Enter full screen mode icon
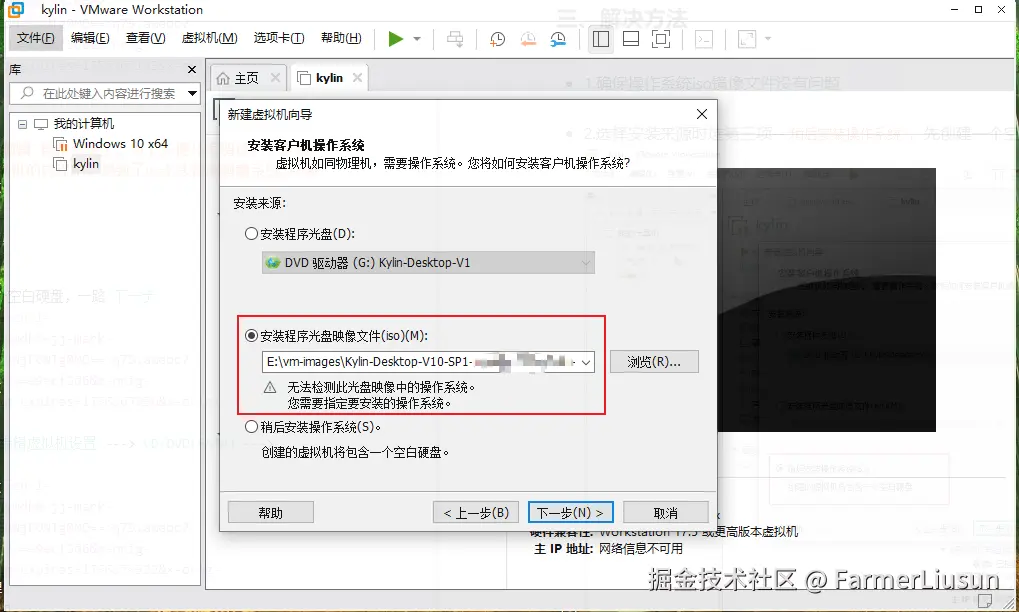The image size is (1019, 612). [661, 39]
